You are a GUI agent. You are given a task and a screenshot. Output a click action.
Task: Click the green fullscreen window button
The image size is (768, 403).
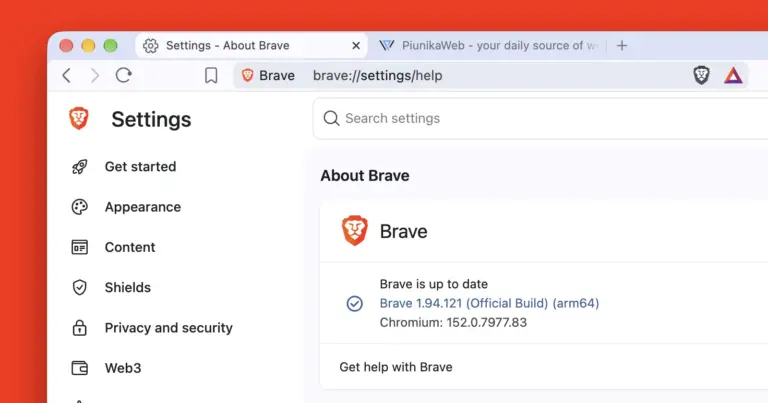click(110, 46)
